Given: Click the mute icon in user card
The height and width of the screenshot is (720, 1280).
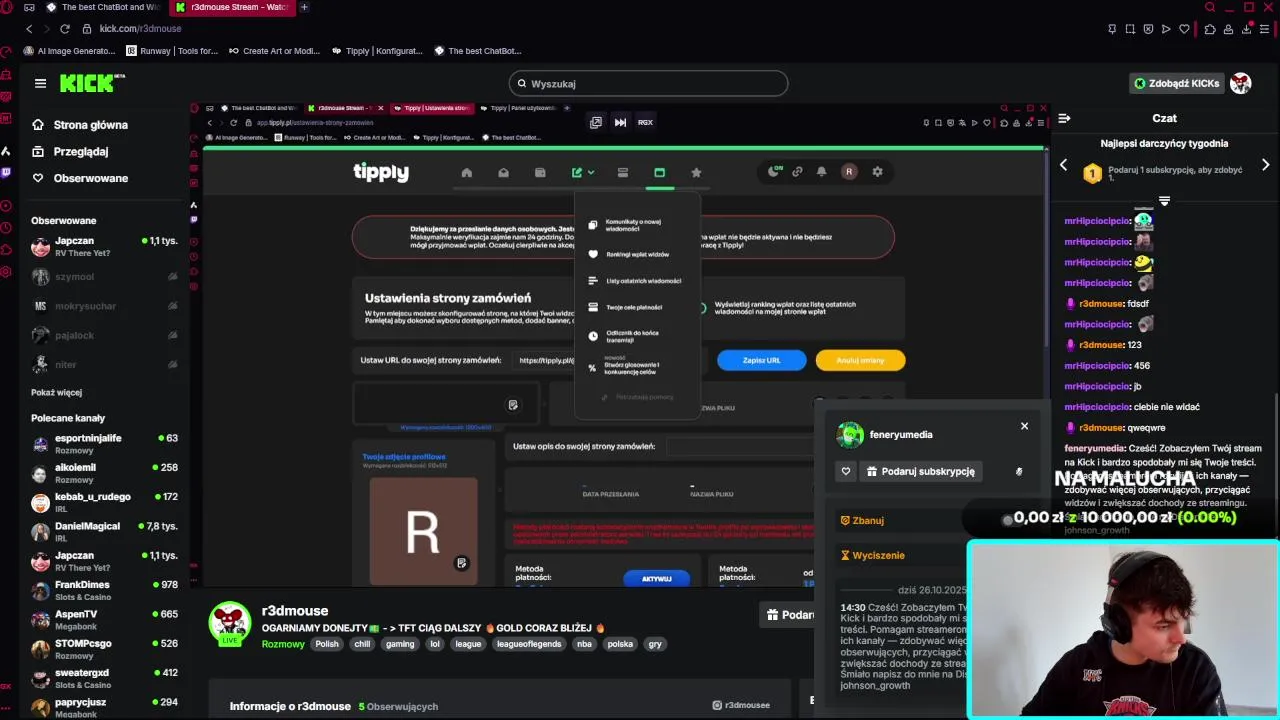Looking at the screenshot, I should click(1019, 471).
